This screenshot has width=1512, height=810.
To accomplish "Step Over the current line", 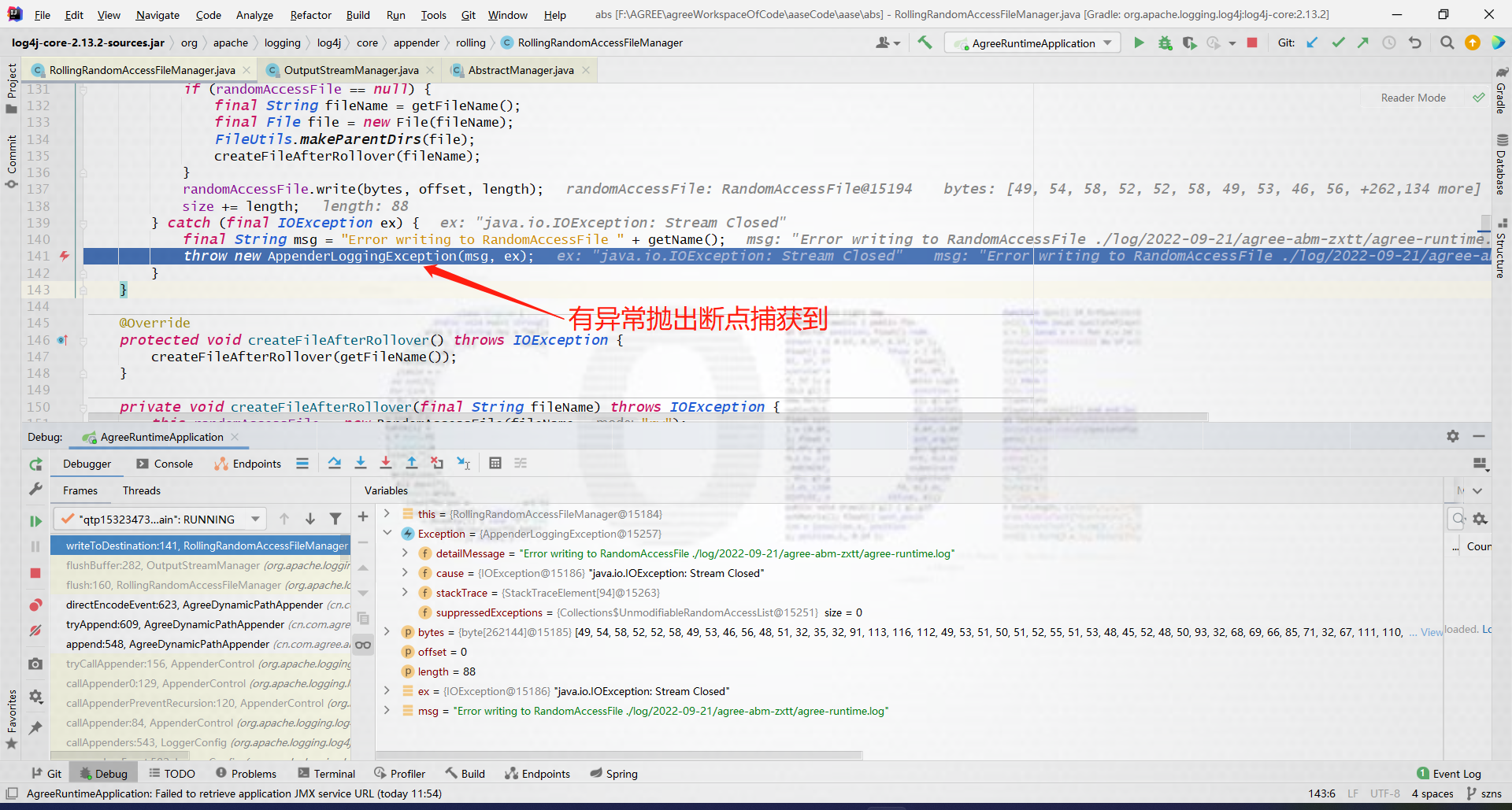I will click(334, 463).
